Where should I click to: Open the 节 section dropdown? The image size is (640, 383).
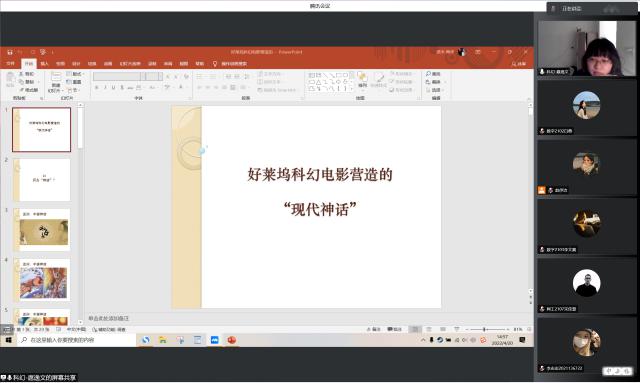[73, 90]
